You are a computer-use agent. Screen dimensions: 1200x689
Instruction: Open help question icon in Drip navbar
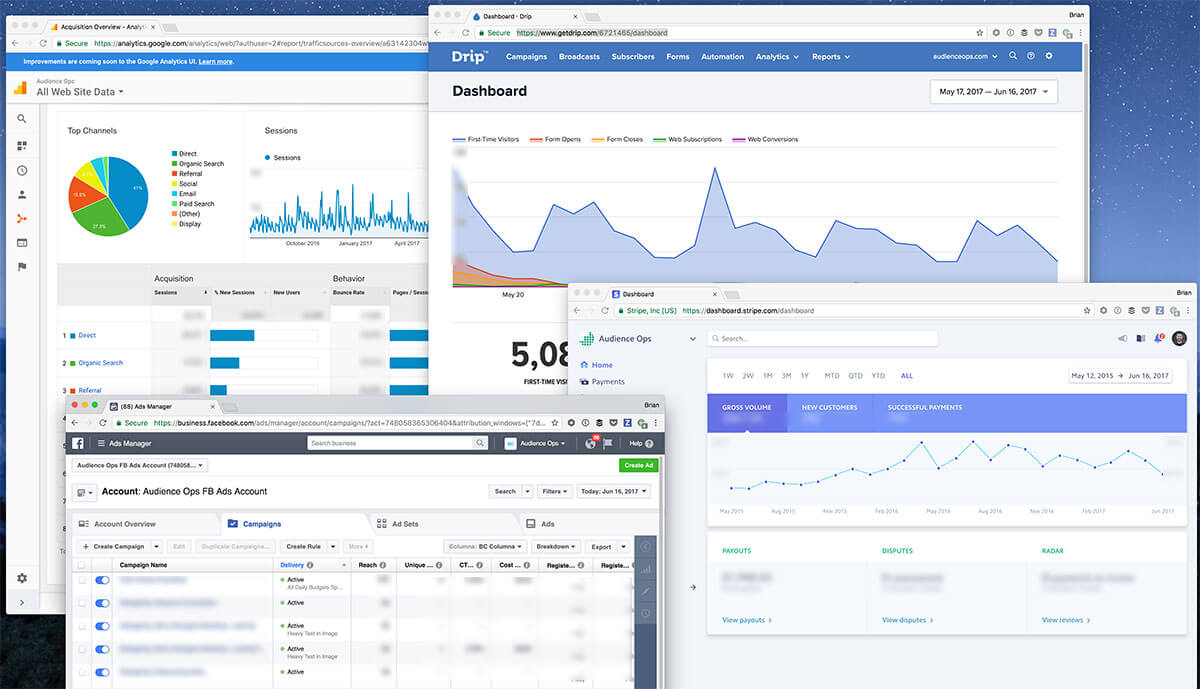pyautogui.click(x=1031, y=56)
